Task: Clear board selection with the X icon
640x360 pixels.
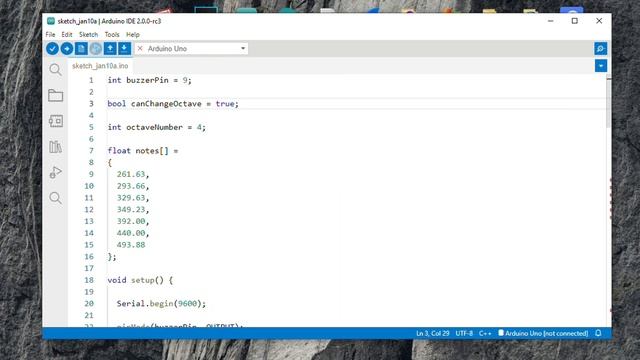Action: pyautogui.click(x=140, y=49)
